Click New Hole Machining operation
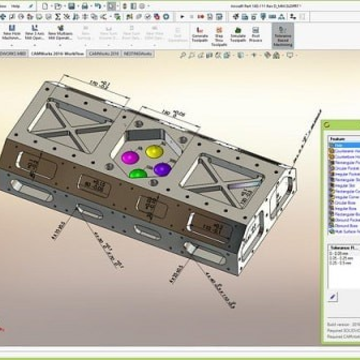The height and width of the screenshot is (360, 360). click(x=12, y=33)
